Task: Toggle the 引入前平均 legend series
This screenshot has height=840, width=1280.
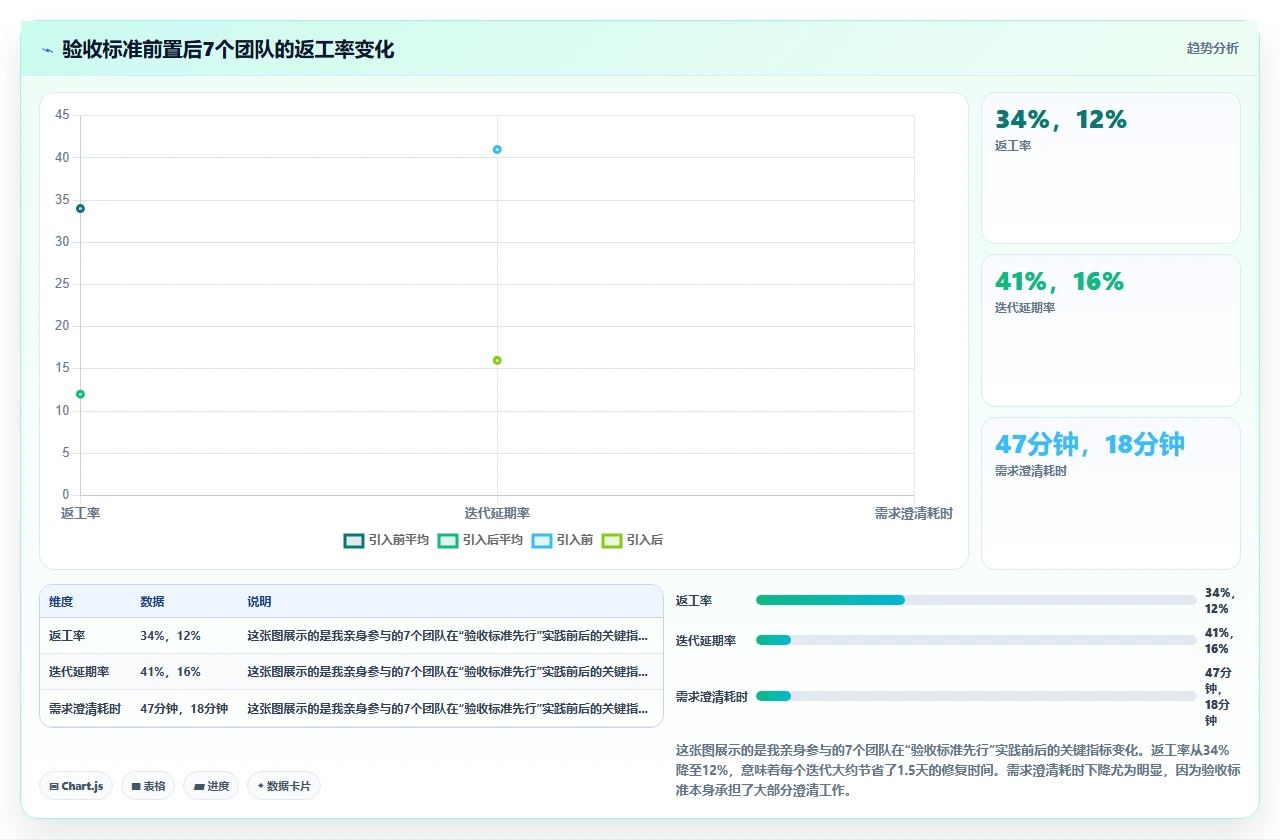Action: click(386, 540)
